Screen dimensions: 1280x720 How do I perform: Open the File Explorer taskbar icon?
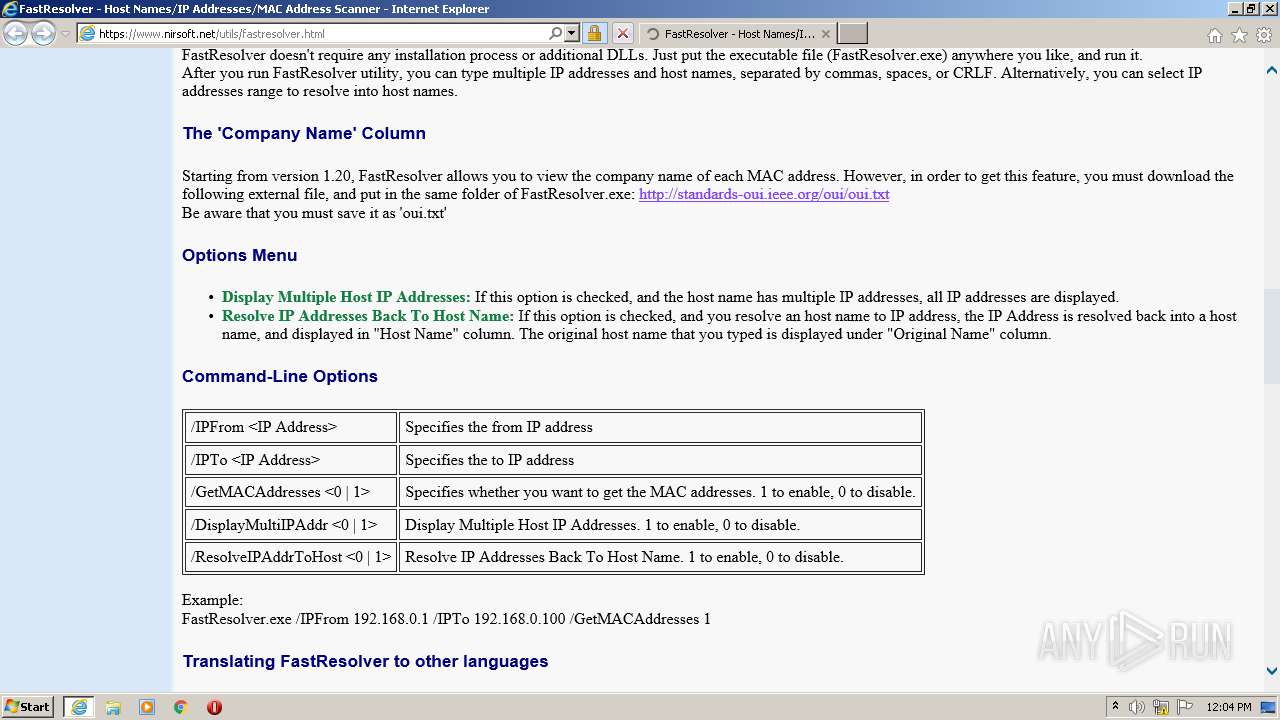click(x=113, y=707)
